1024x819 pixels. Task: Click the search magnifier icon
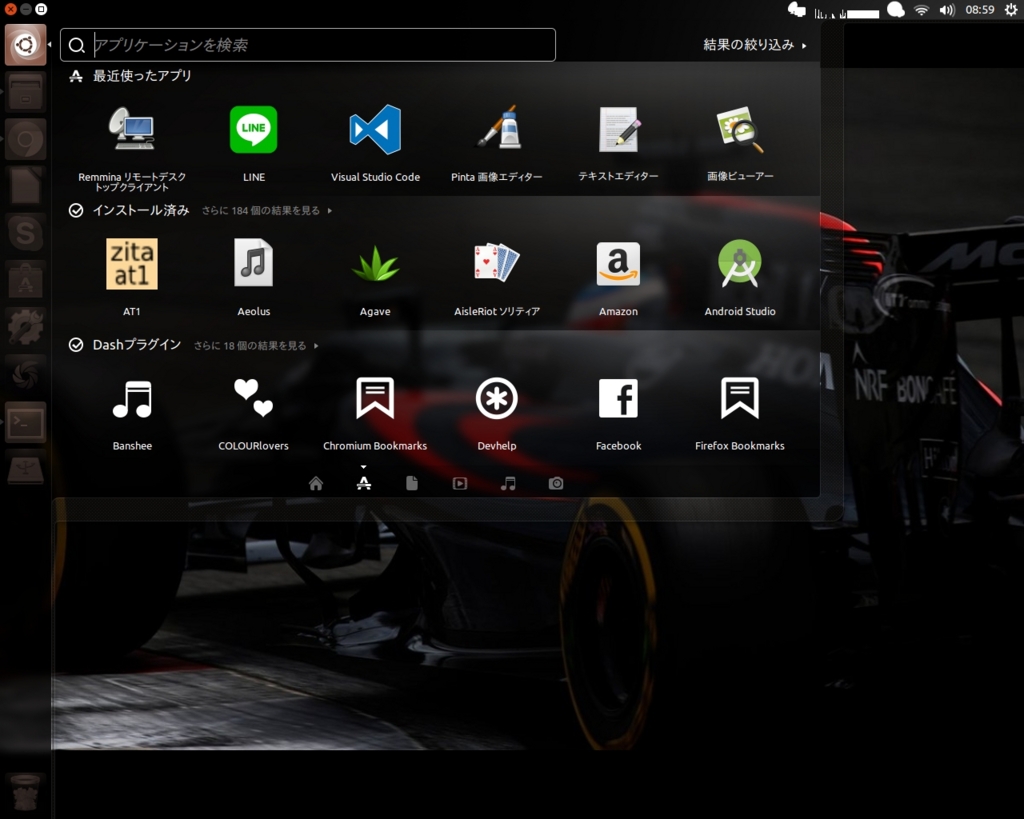(x=76, y=45)
